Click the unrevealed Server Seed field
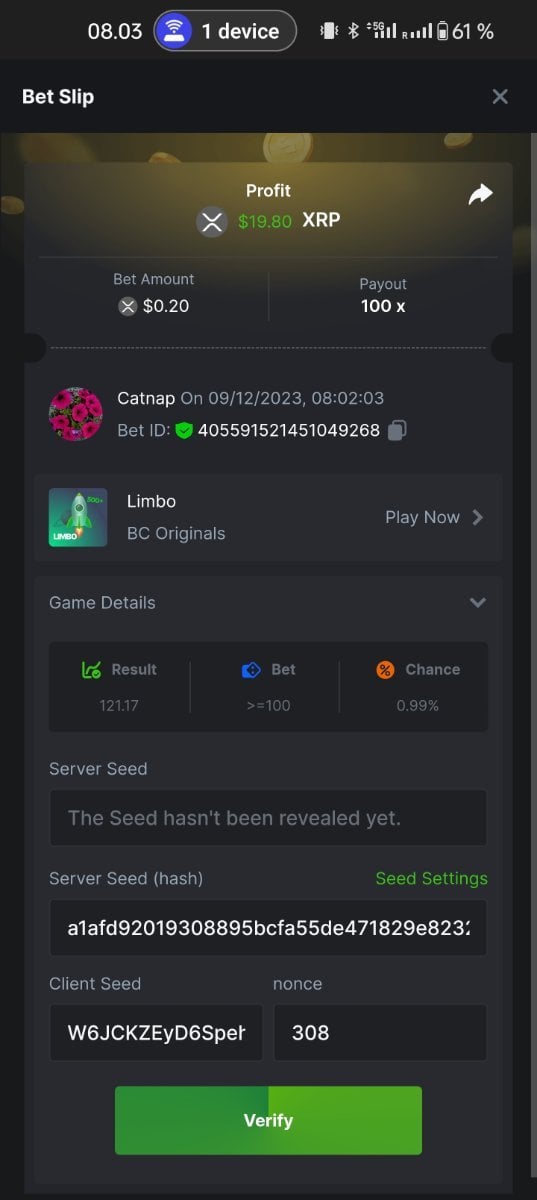537x1200 pixels. tap(268, 818)
